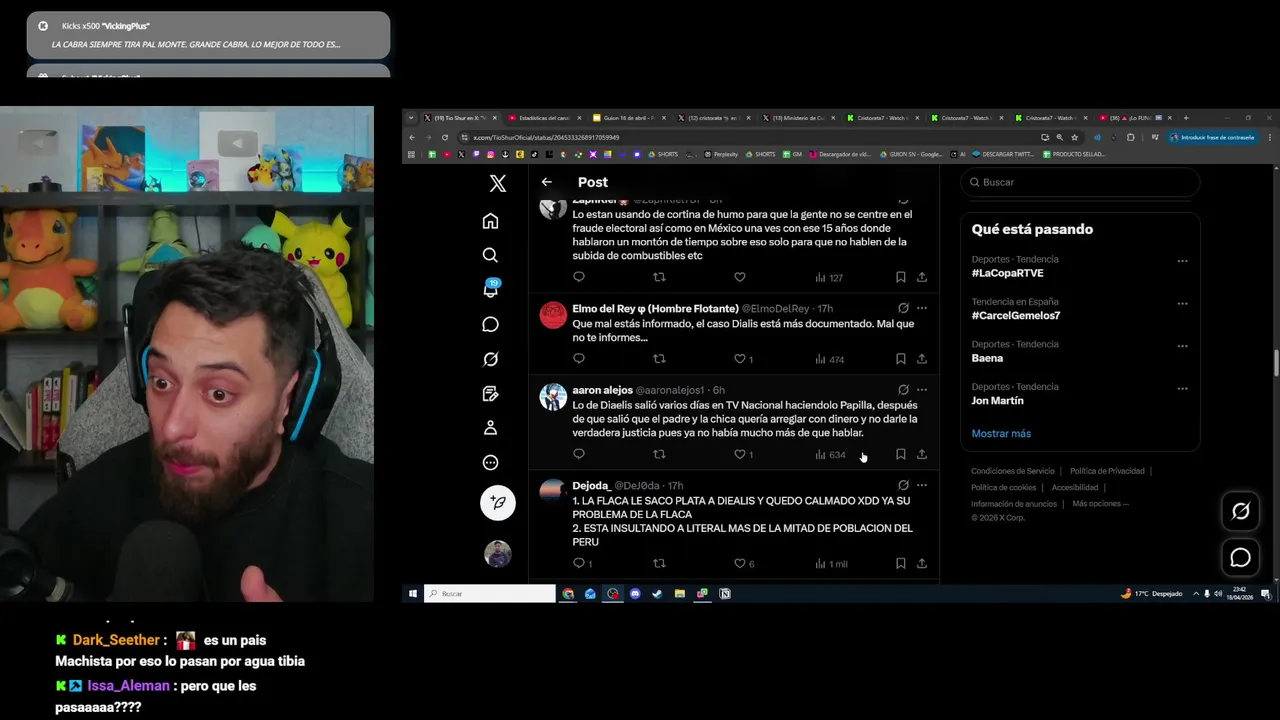The width and height of the screenshot is (1280, 720).
Task: Open Messages chat bubble in X sidebar
Action: (x=490, y=324)
